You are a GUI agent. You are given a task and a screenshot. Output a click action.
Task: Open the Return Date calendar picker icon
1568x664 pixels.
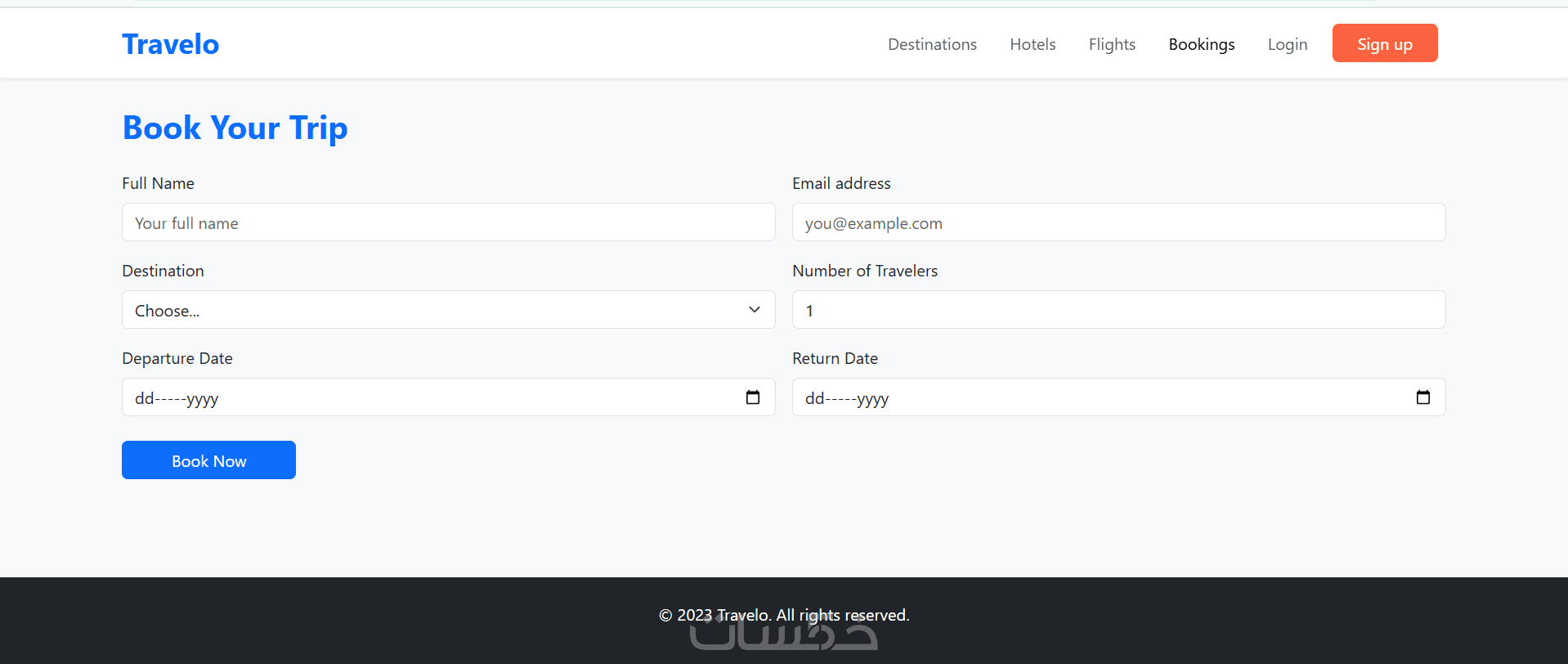[1423, 397]
